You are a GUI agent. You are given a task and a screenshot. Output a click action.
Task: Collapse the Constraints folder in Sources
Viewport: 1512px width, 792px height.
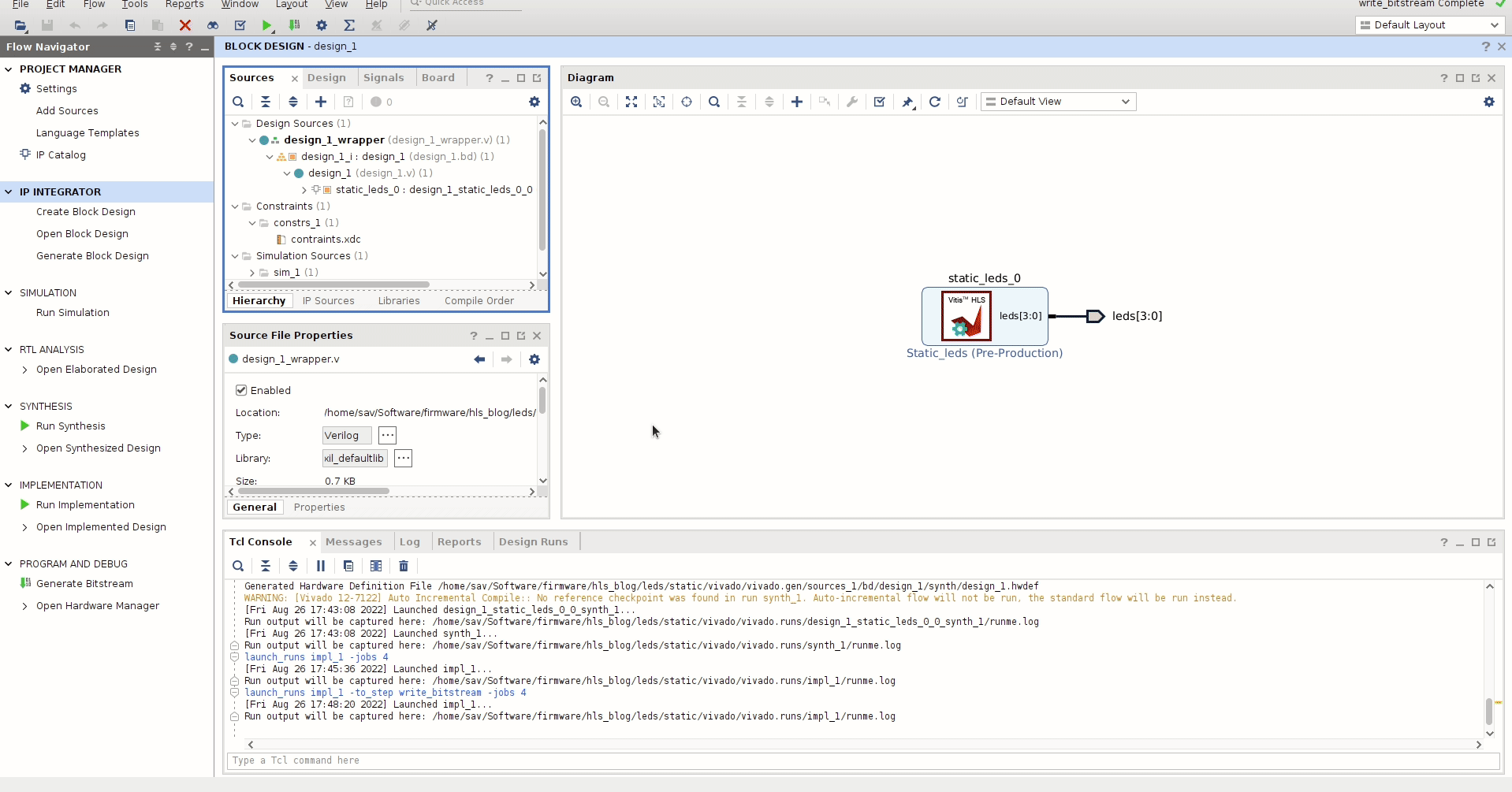point(235,206)
